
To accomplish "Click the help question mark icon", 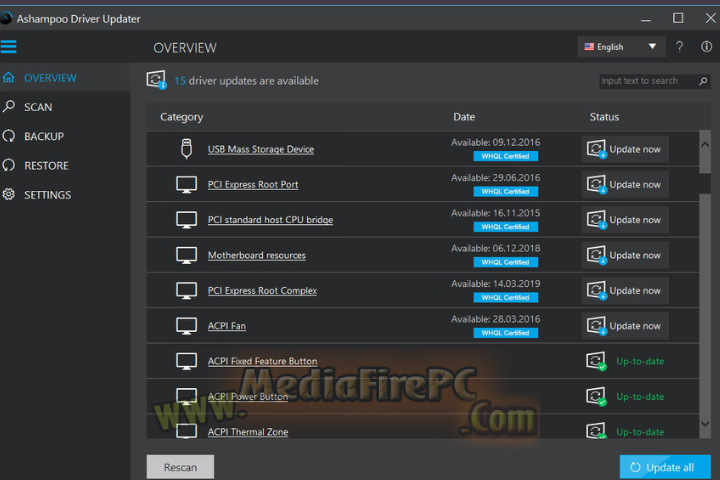I will coord(679,46).
